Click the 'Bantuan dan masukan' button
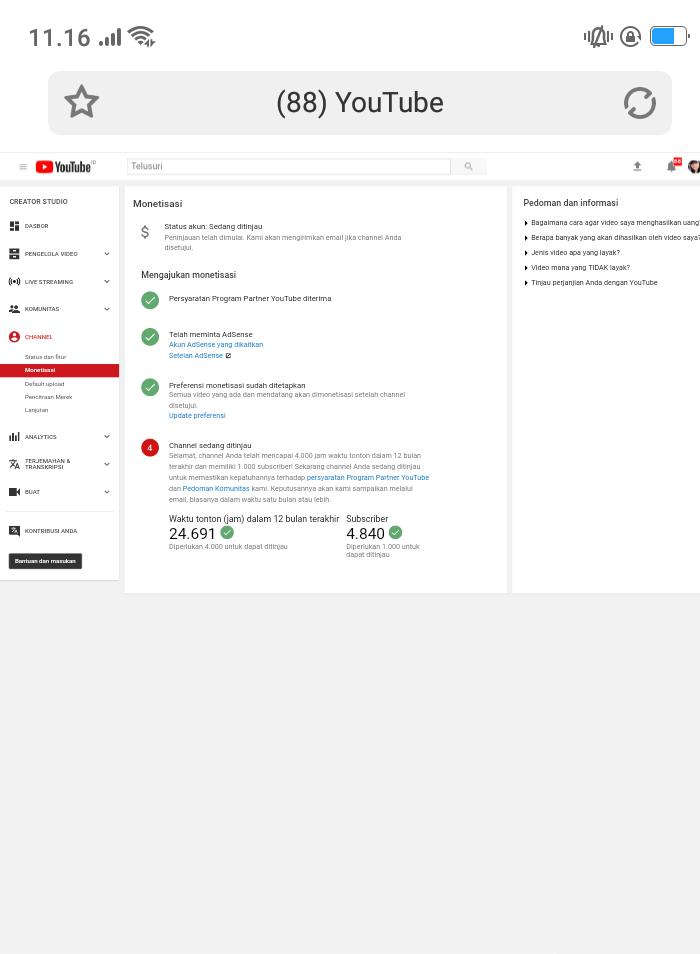Viewport: 700px width, 954px height. pyautogui.click(x=45, y=561)
